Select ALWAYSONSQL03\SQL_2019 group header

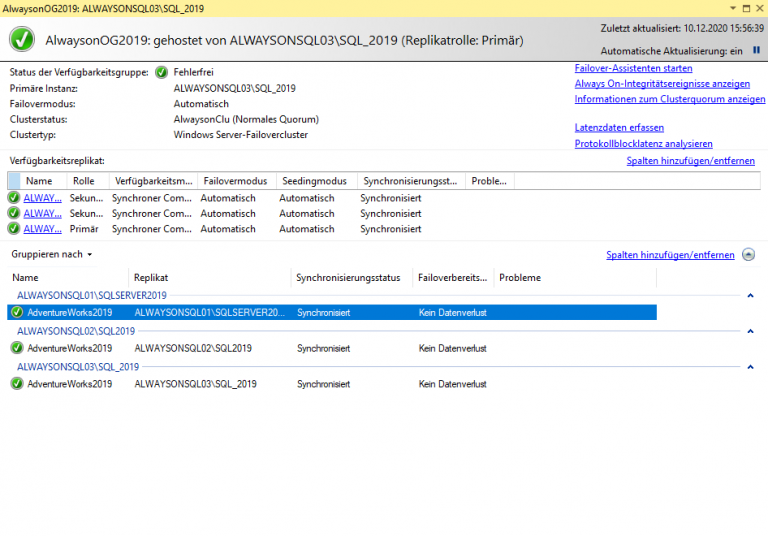(78, 367)
